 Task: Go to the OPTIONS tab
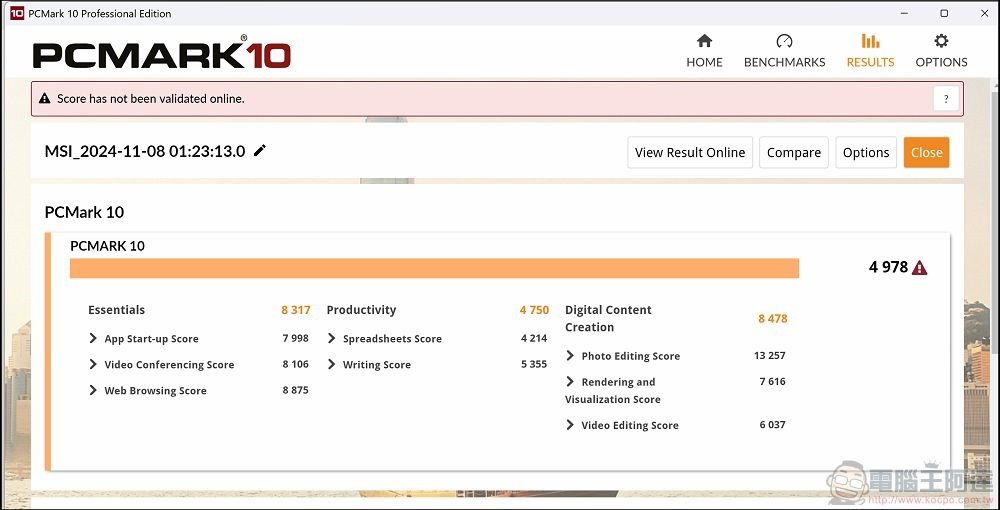pyautogui.click(x=941, y=52)
